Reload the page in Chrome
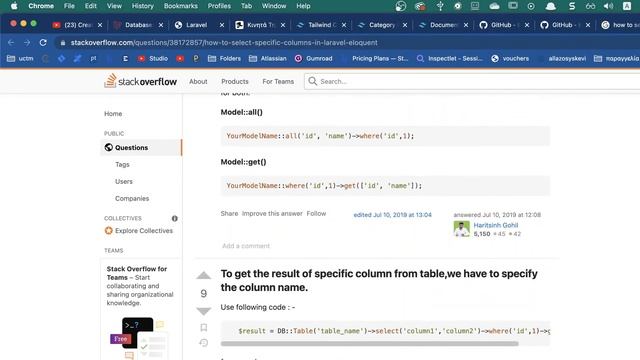This screenshot has width=640, height=360. 43,42
